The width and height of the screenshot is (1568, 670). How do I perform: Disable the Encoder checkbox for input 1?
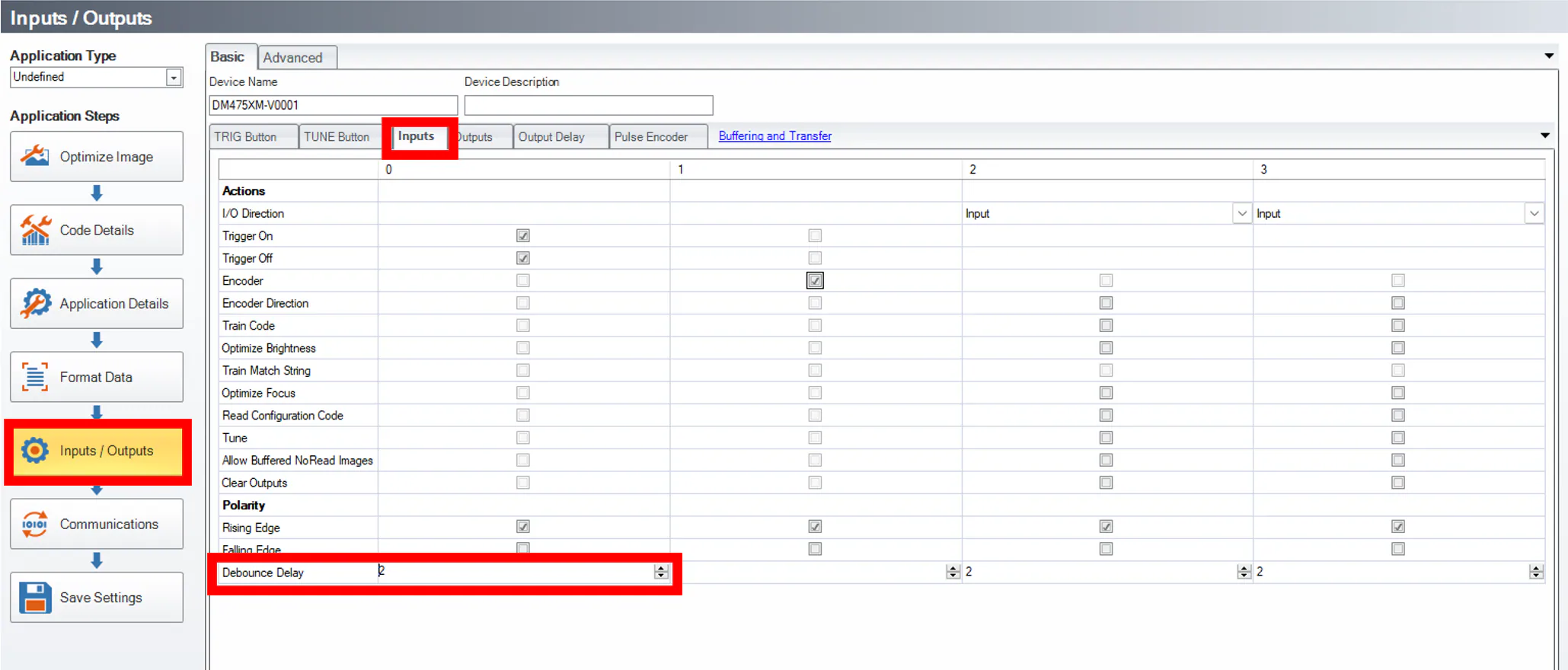point(815,281)
